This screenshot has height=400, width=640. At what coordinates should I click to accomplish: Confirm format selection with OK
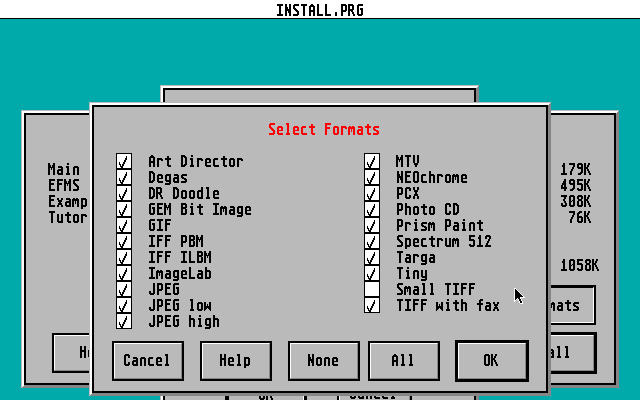(492, 361)
